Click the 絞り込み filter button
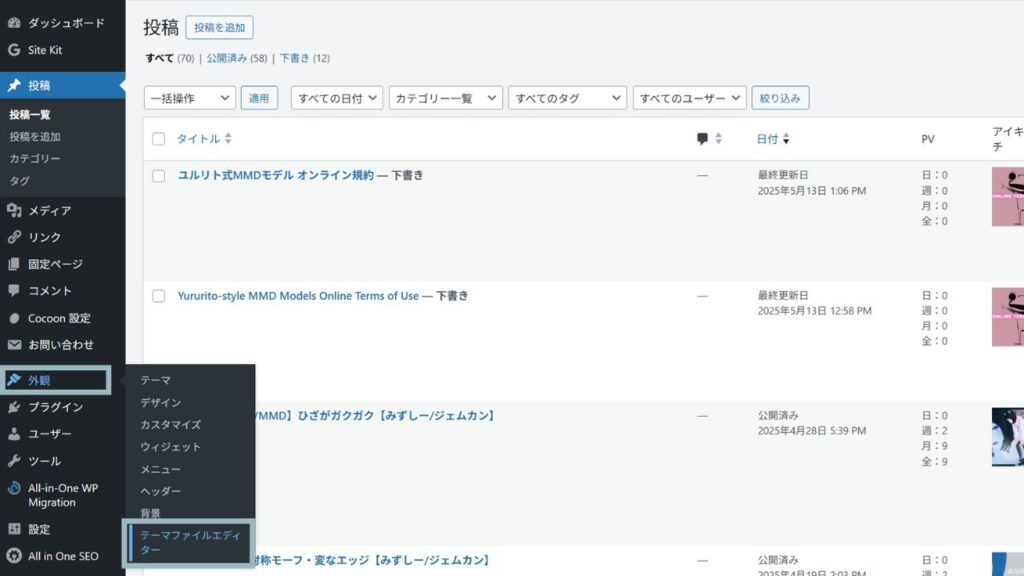Viewport: 1024px width, 576px height. 780,98
